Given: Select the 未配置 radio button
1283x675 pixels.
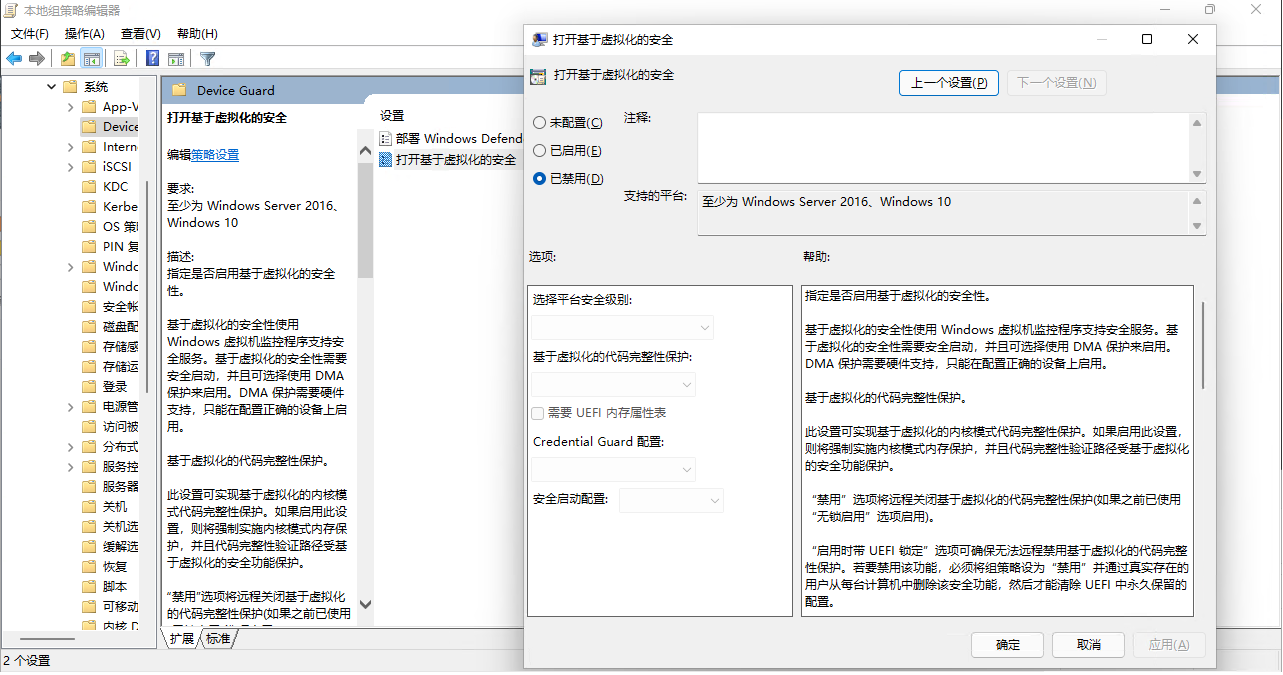Looking at the screenshot, I should pos(540,123).
